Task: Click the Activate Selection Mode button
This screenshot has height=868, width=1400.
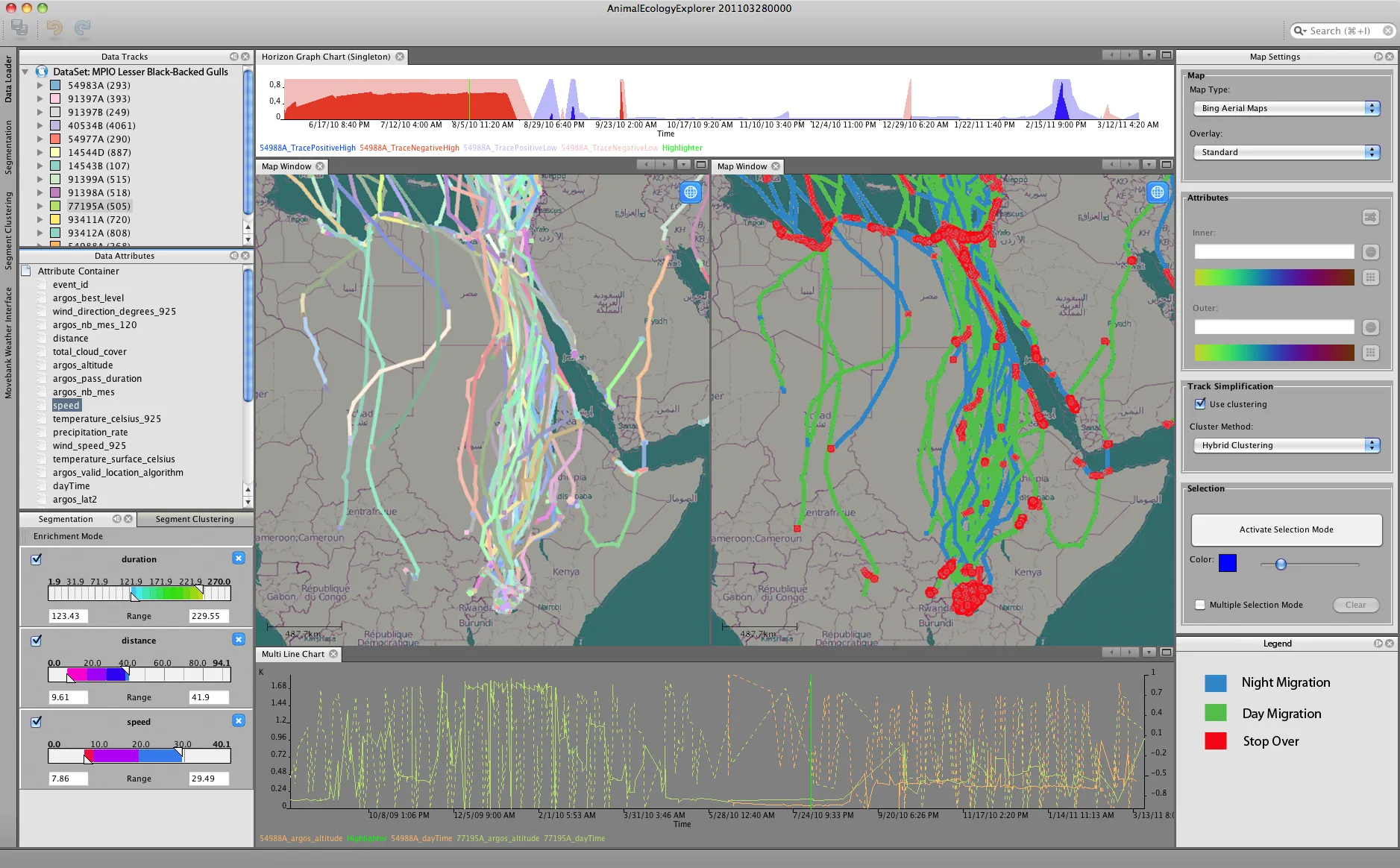Action: 1287,529
